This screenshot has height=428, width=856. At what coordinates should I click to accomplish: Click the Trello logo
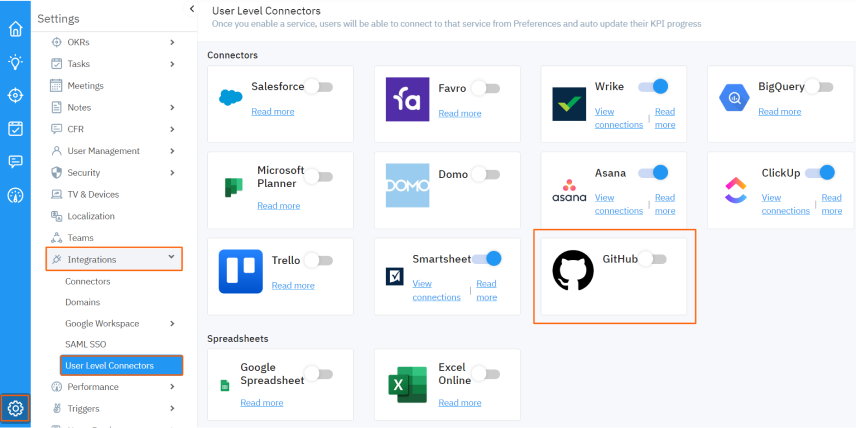[240, 271]
